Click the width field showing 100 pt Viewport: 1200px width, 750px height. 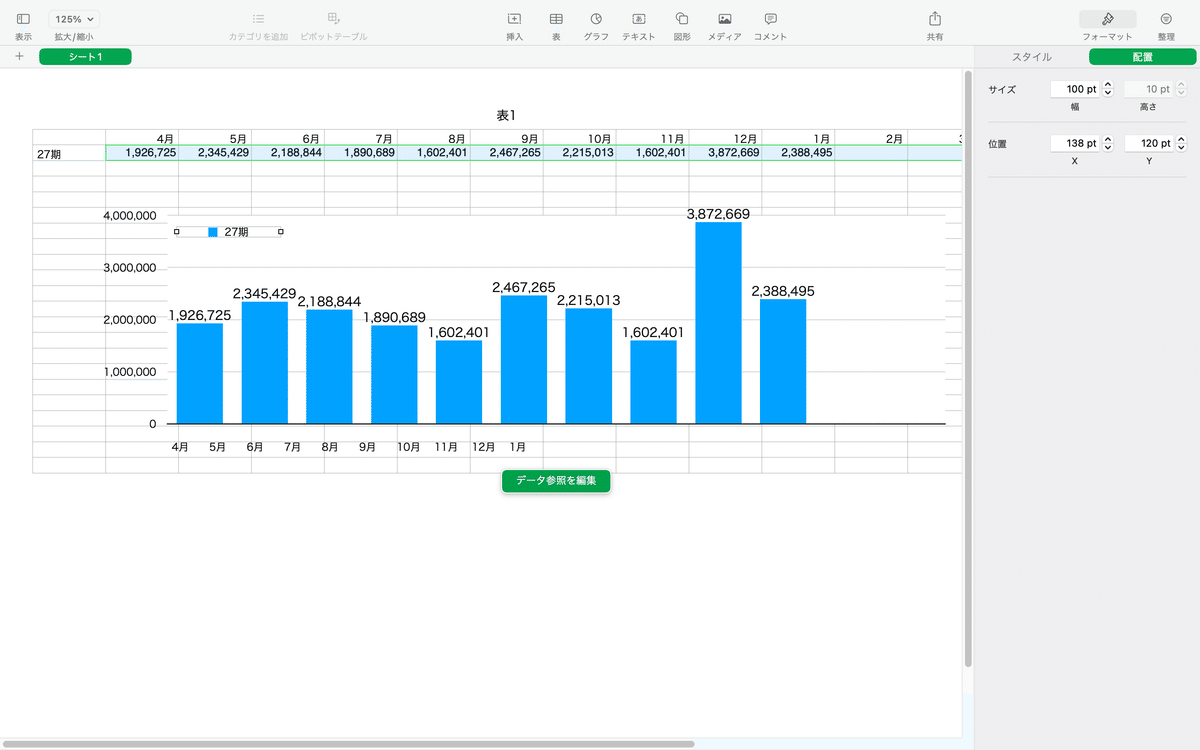point(1075,89)
